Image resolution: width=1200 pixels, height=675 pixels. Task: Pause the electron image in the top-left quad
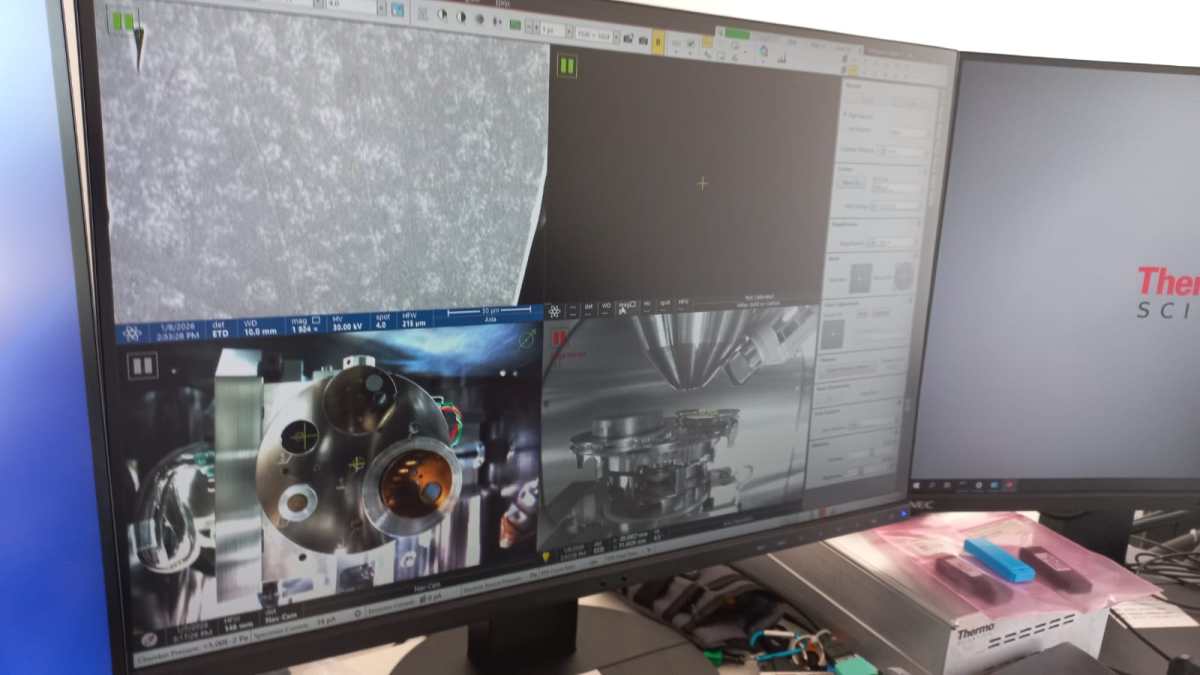[123, 22]
